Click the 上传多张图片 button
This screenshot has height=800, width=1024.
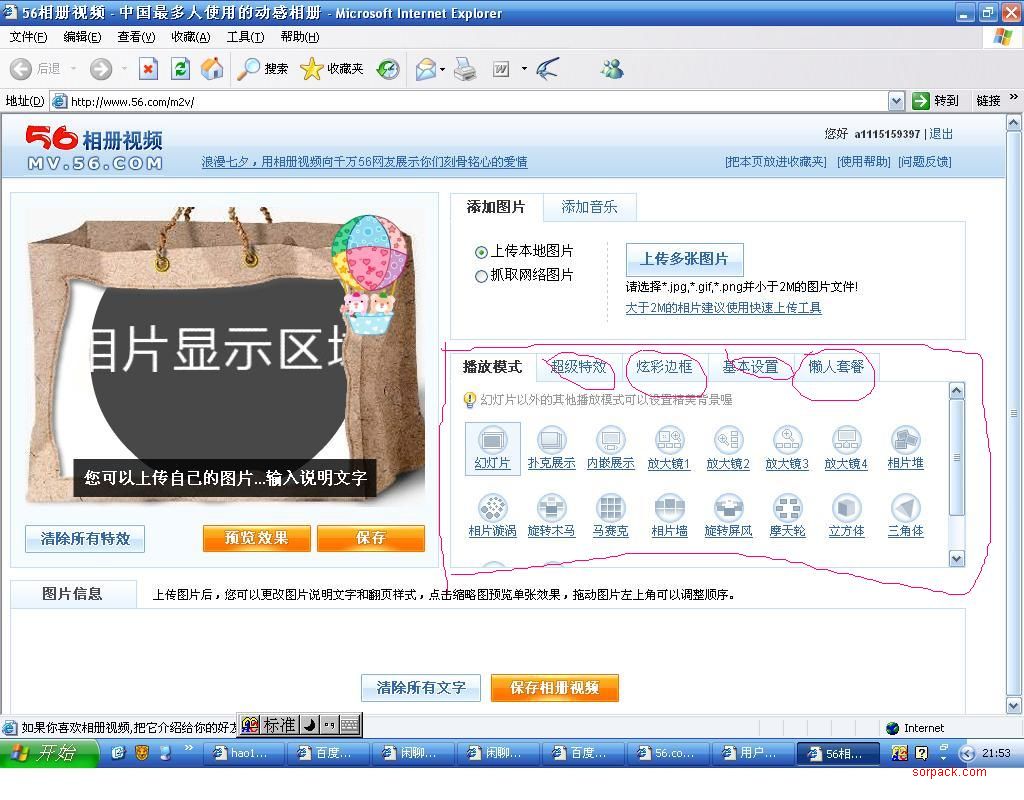click(684, 259)
